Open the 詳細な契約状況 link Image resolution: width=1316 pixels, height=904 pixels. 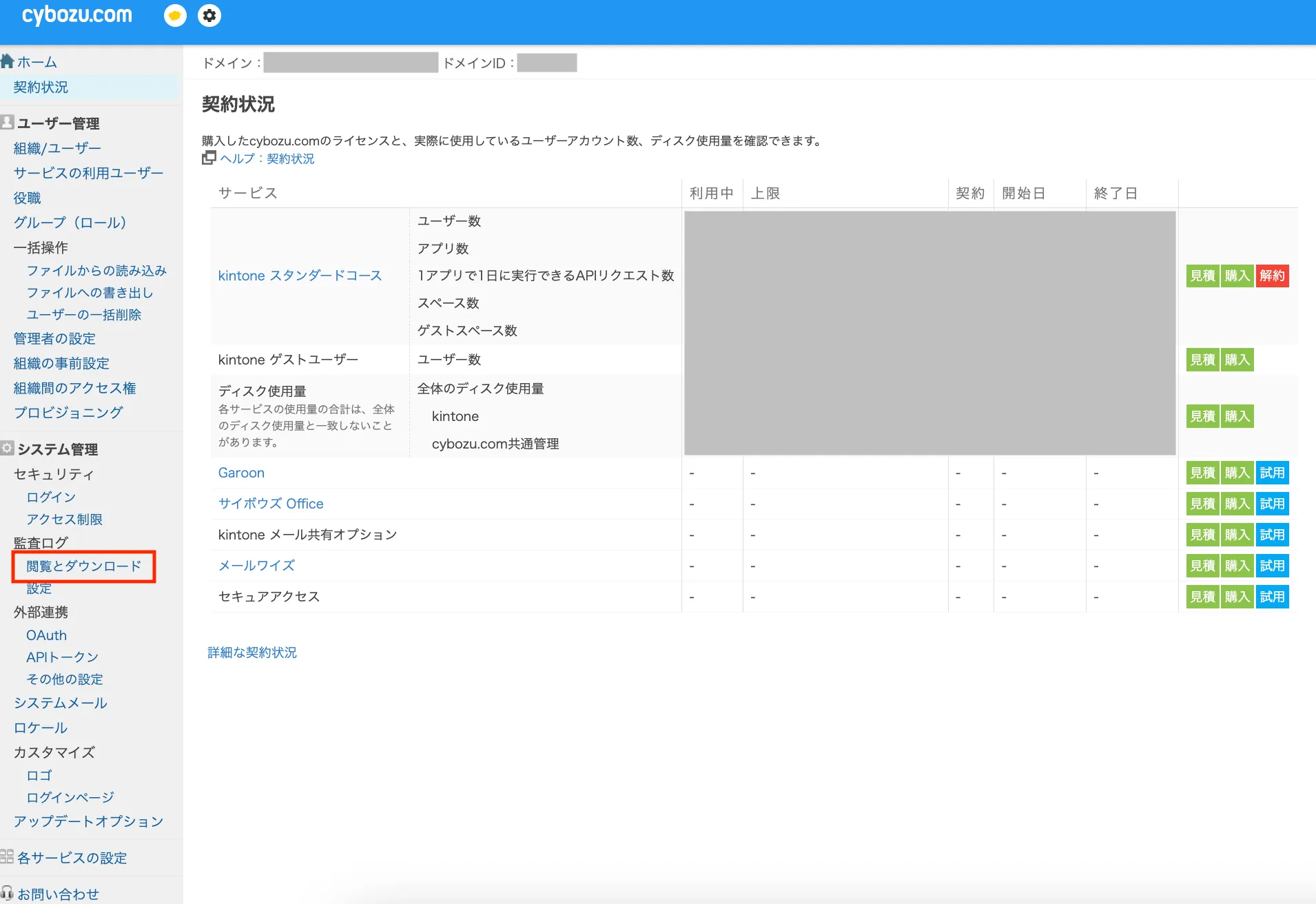point(252,652)
